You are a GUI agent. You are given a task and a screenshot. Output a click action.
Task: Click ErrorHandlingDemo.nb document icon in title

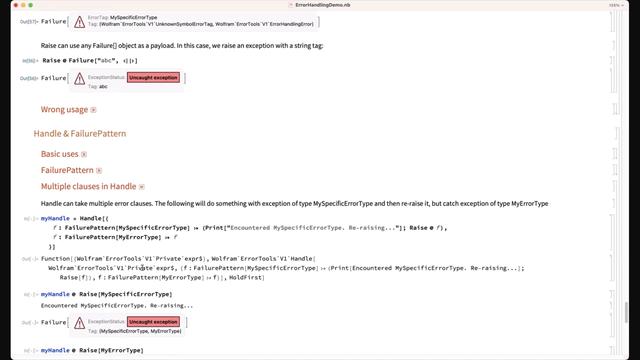coord(291,5)
